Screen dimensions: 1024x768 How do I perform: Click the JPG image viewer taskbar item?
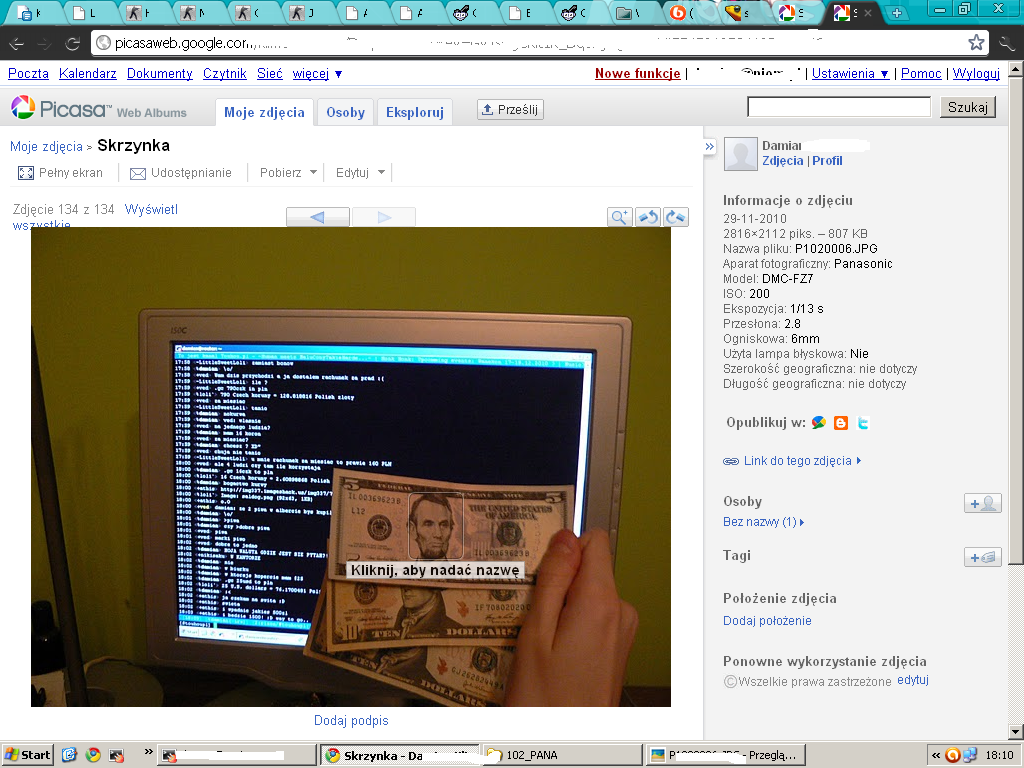725,755
